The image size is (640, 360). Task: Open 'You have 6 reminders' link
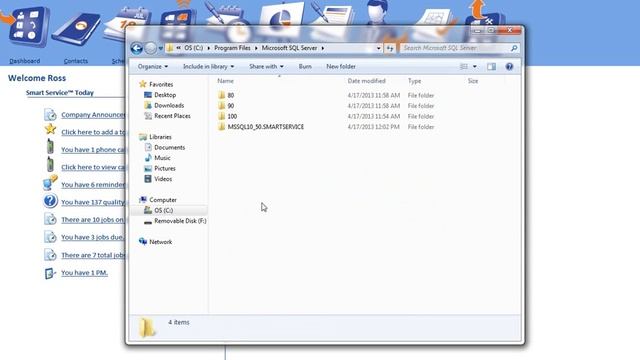(93, 184)
